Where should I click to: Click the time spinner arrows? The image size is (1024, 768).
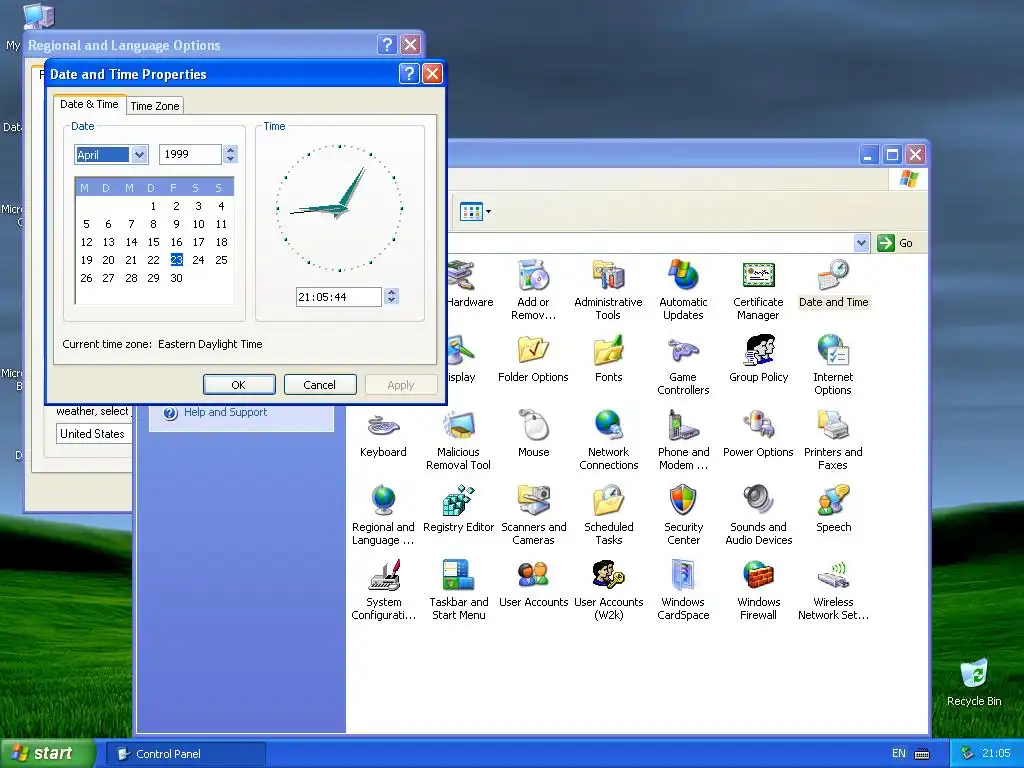(391, 296)
